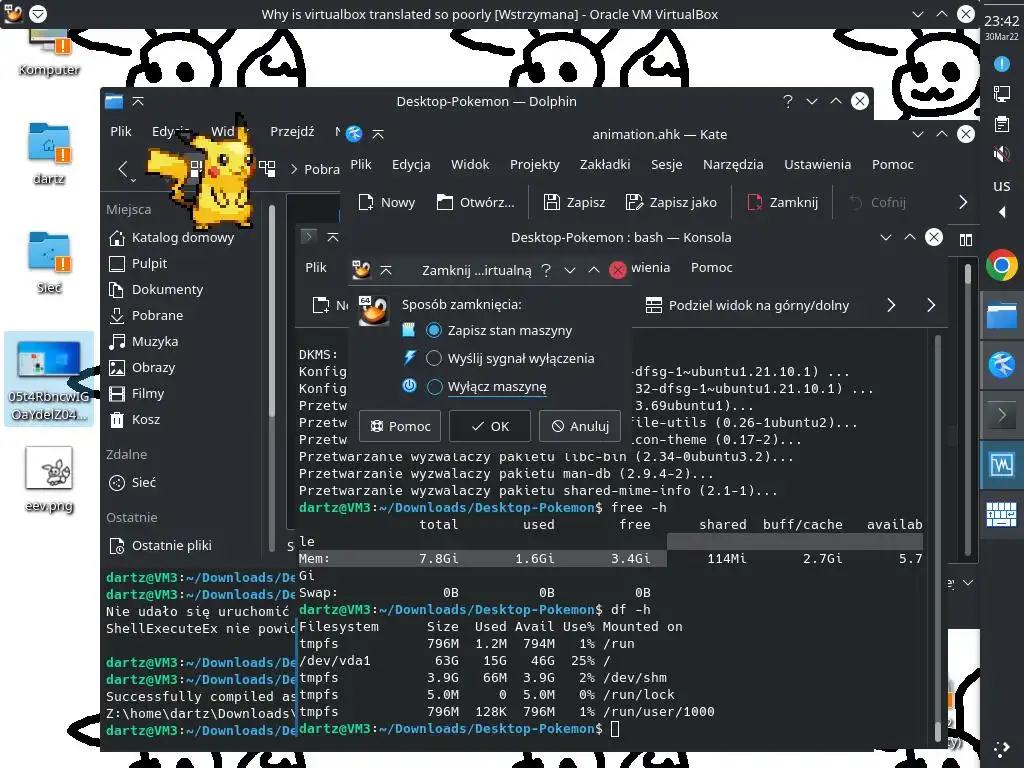Click Konsola terminal prompt icon in titlebar
1024x768 pixels.
point(308,236)
